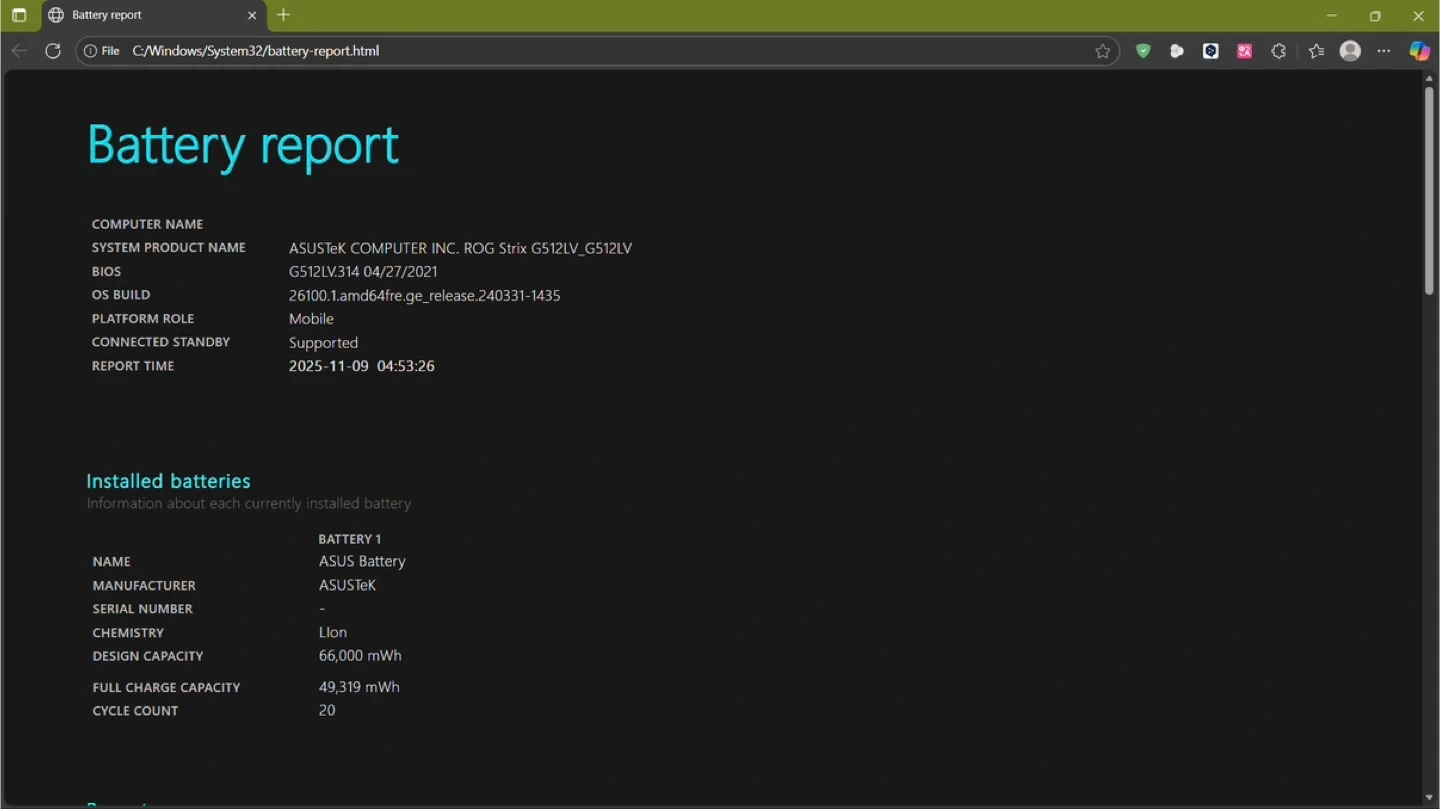
Task: Add page to favorites with star icon
Action: [x=1102, y=51]
